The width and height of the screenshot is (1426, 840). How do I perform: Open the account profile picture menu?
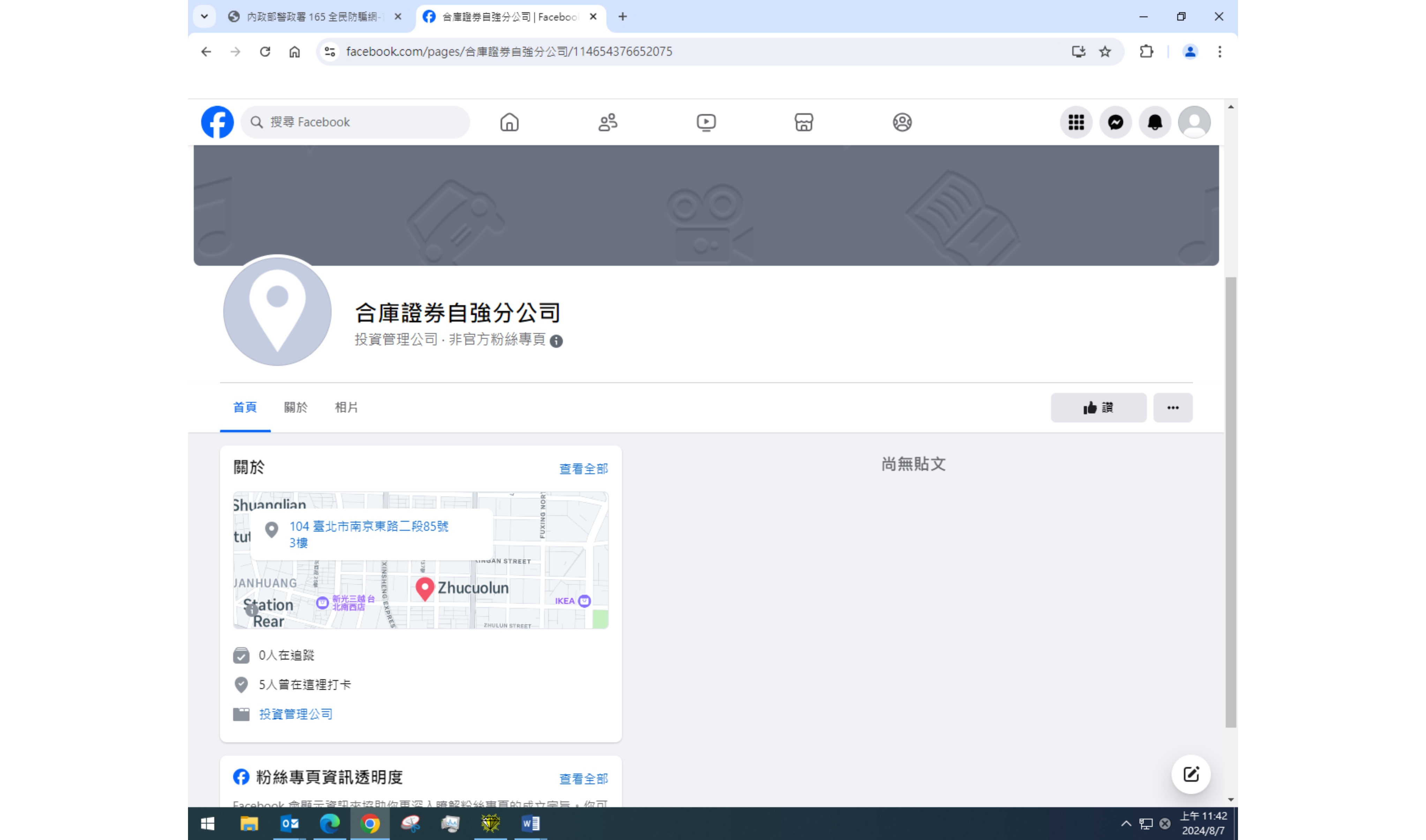[x=1194, y=122]
